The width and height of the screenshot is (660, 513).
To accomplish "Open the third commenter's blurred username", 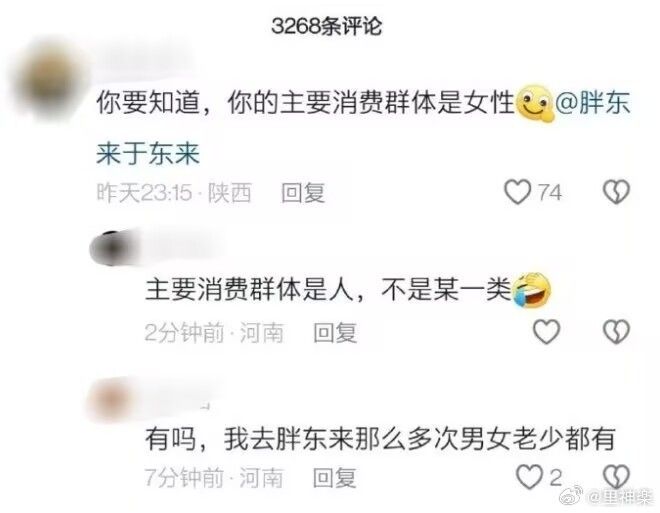I will click(x=179, y=393).
